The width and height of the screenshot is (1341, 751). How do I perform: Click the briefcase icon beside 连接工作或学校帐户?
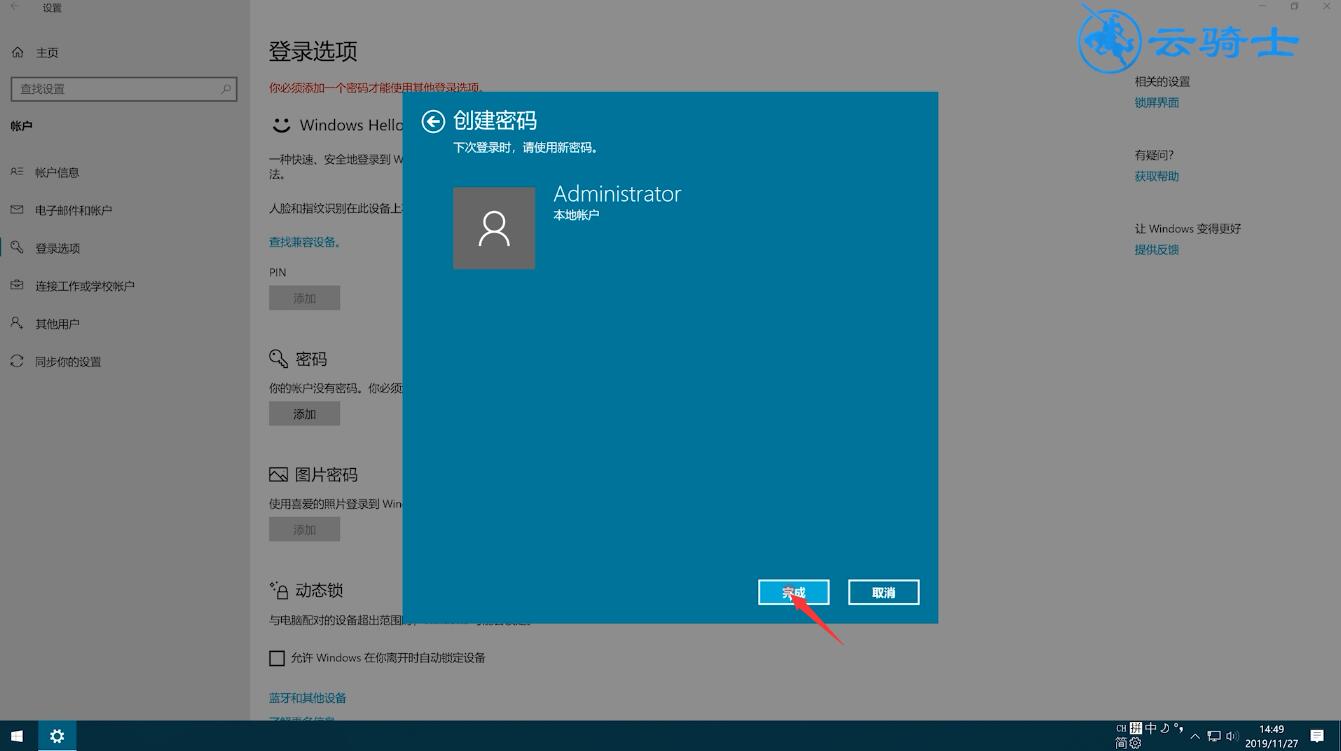(x=17, y=285)
